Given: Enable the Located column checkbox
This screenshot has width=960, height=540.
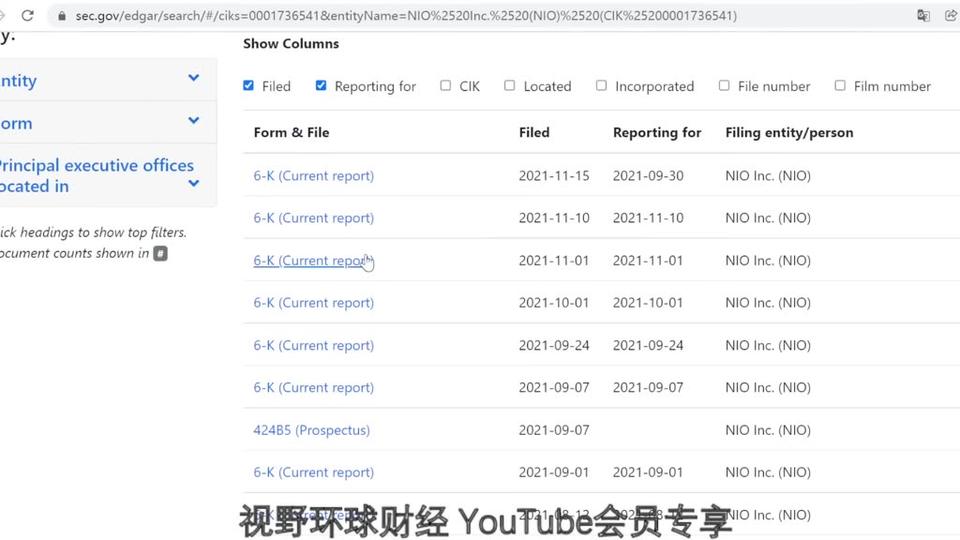Looking at the screenshot, I should (x=509, y=86).
